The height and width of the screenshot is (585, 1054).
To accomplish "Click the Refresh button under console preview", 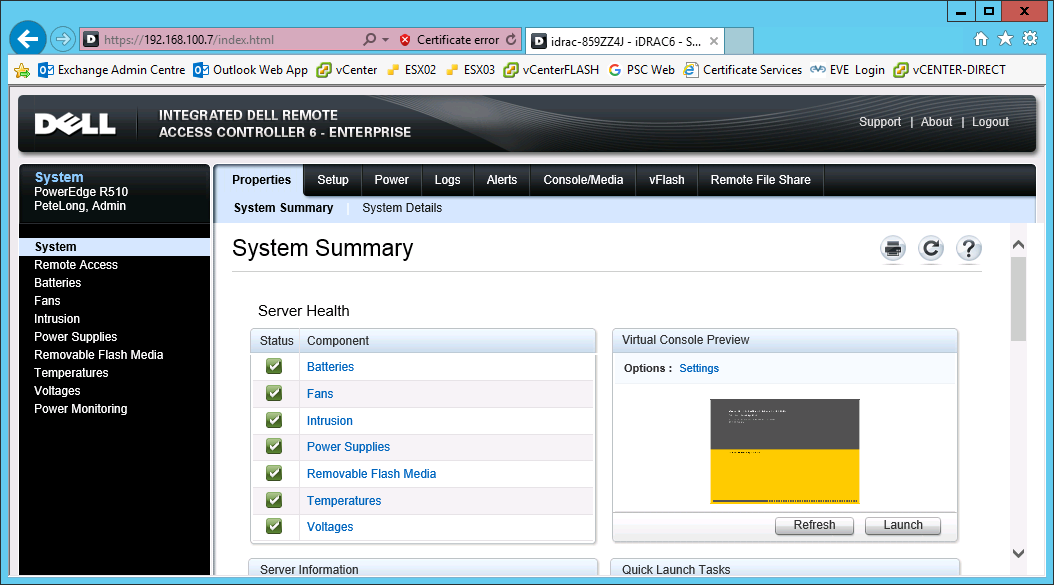I will point(814,525).
